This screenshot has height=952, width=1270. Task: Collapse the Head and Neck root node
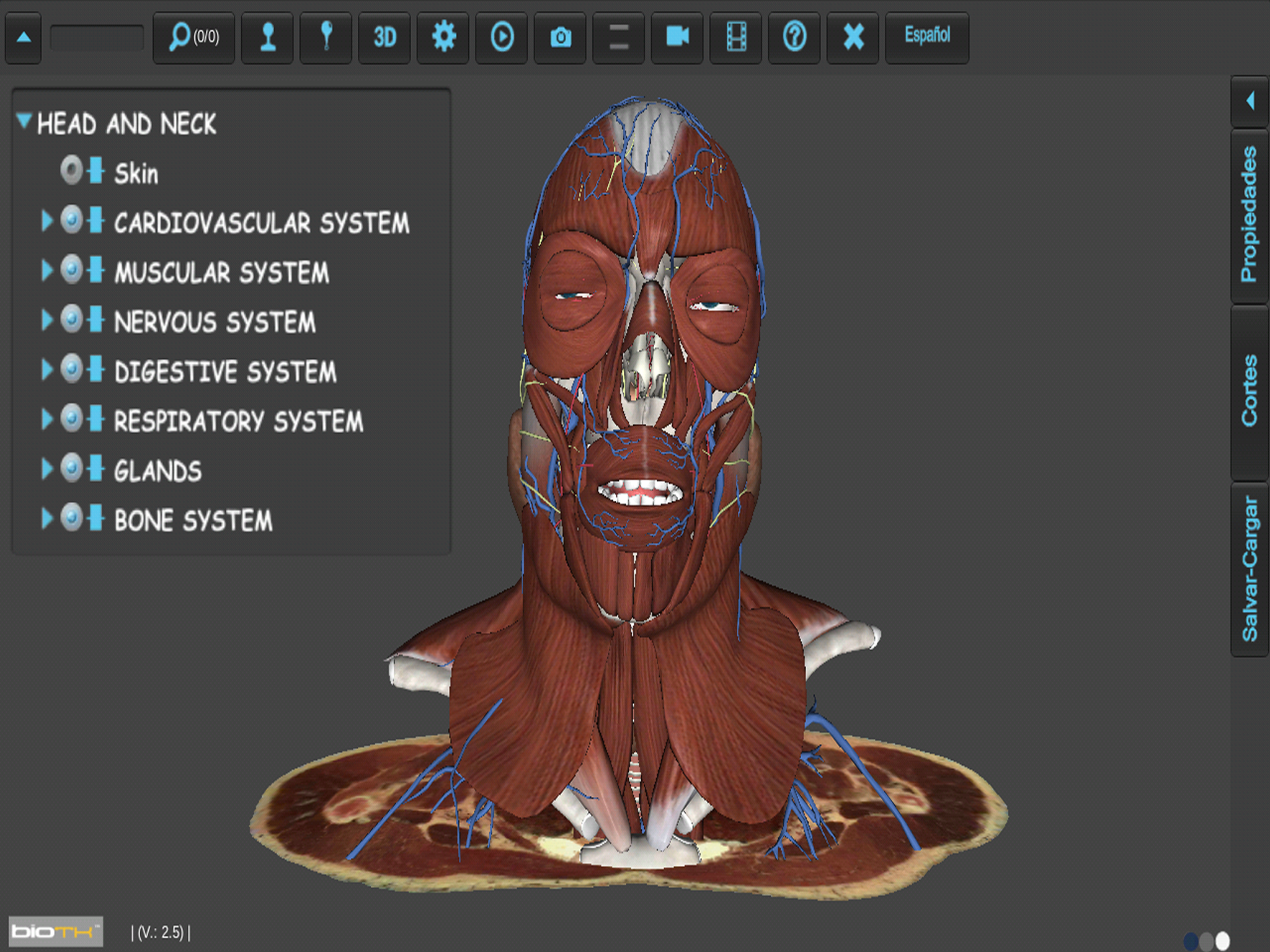(x=24, y=120)
